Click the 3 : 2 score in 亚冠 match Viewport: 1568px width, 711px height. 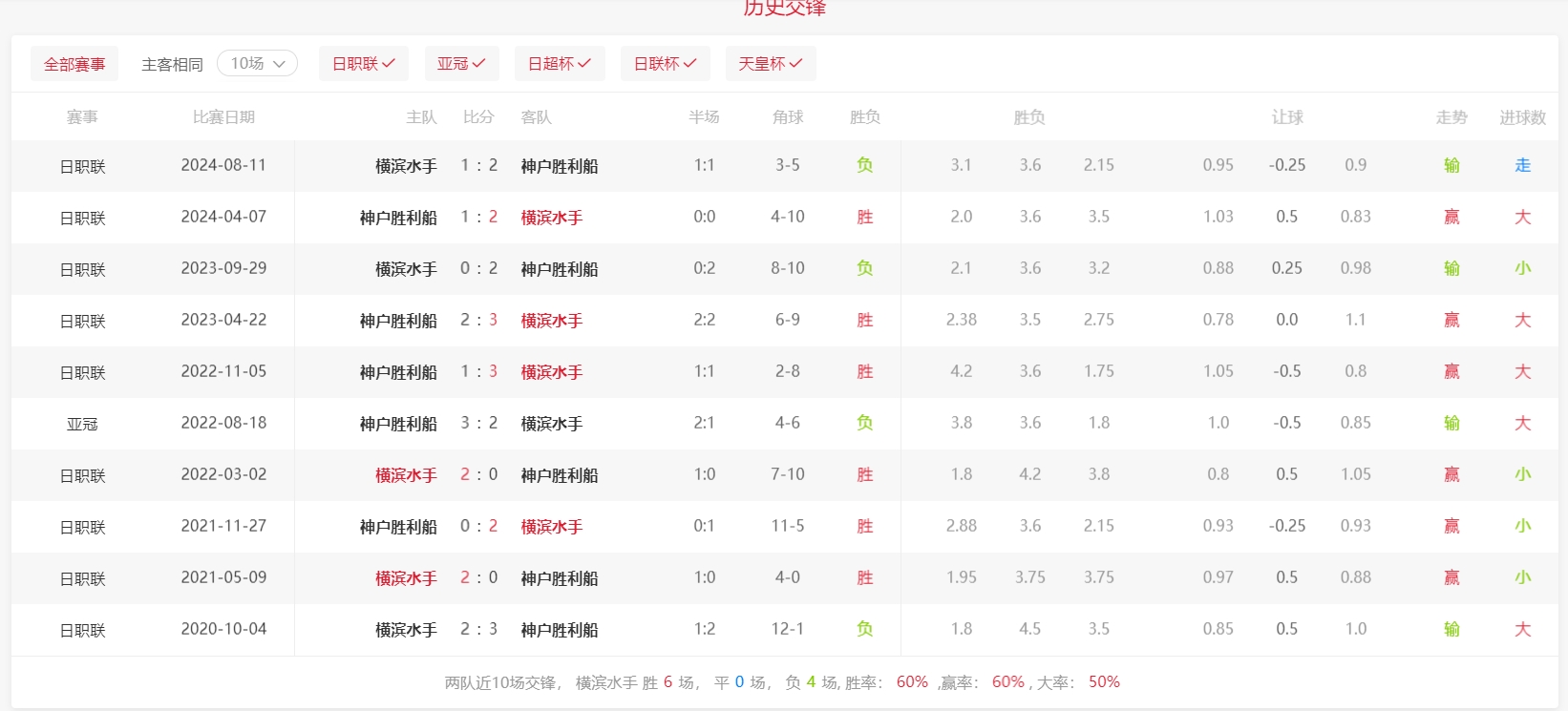pyautogui.click(x=478, y=423)
